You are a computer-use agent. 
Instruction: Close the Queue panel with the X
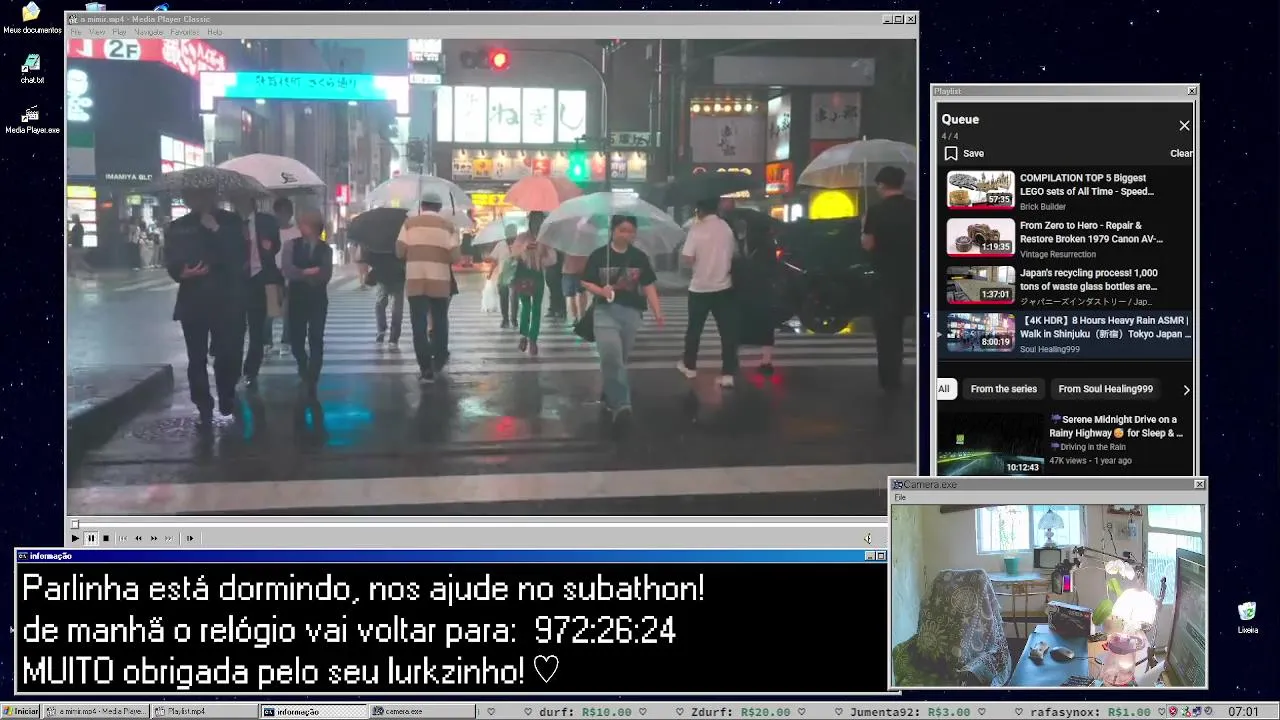point(1184,125)
